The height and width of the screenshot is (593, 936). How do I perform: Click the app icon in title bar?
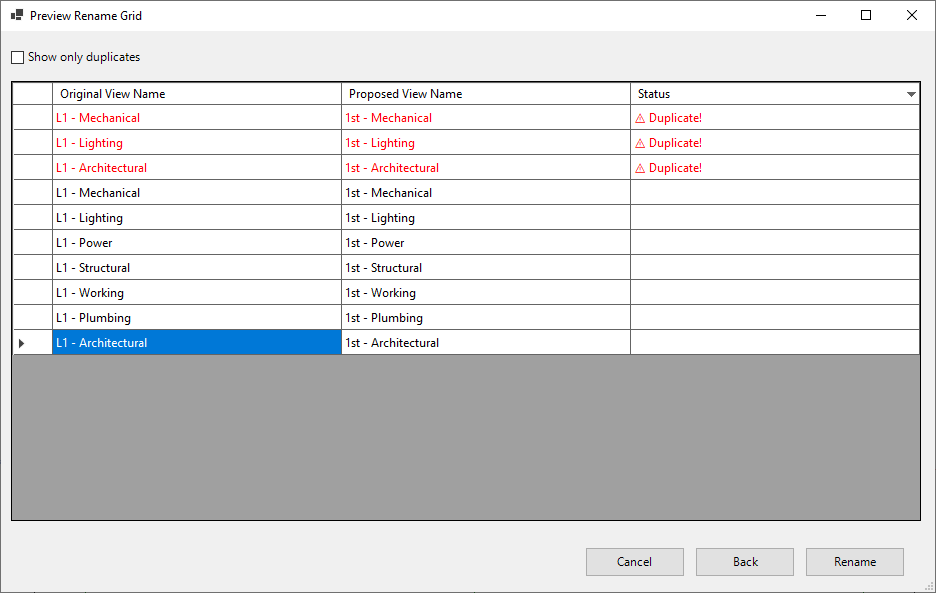pos(16,16)
